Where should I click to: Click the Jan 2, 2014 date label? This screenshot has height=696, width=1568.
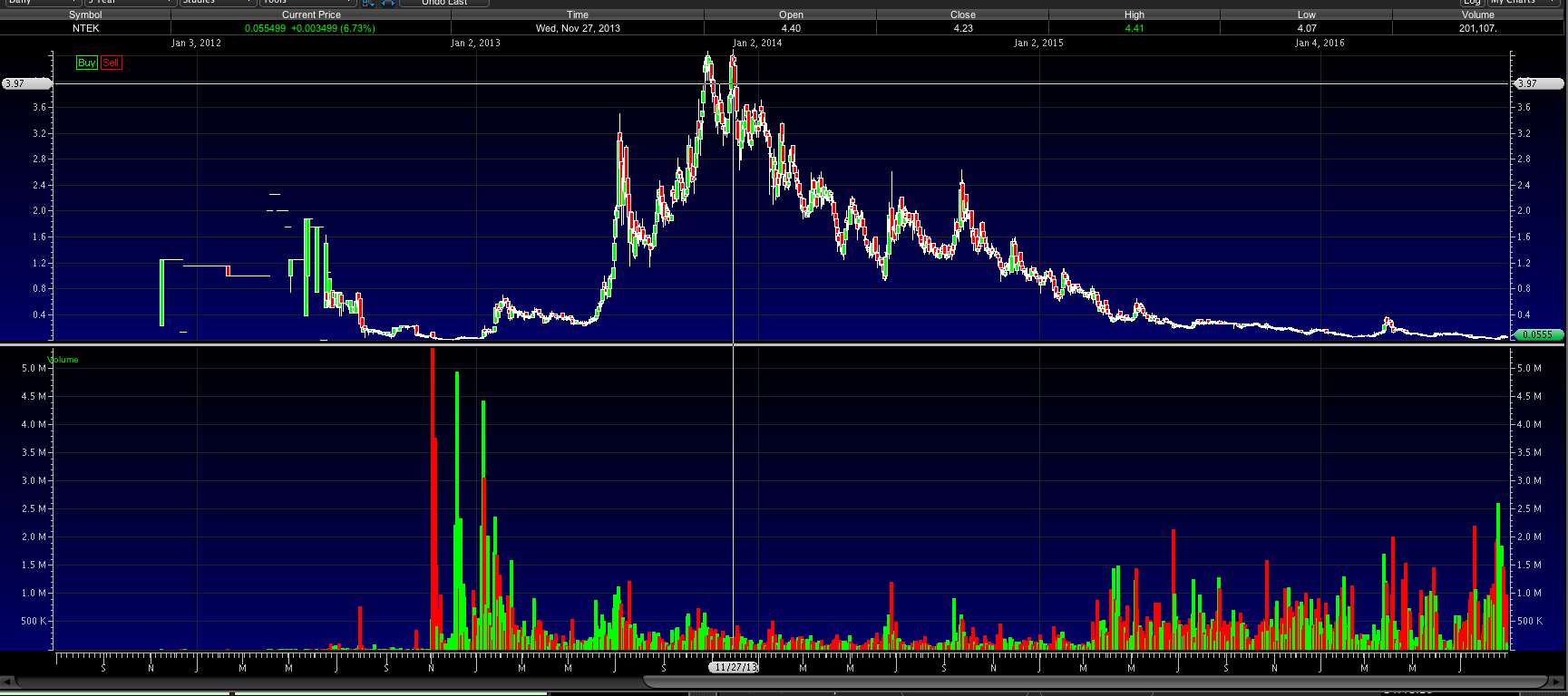tap(757, 43)
